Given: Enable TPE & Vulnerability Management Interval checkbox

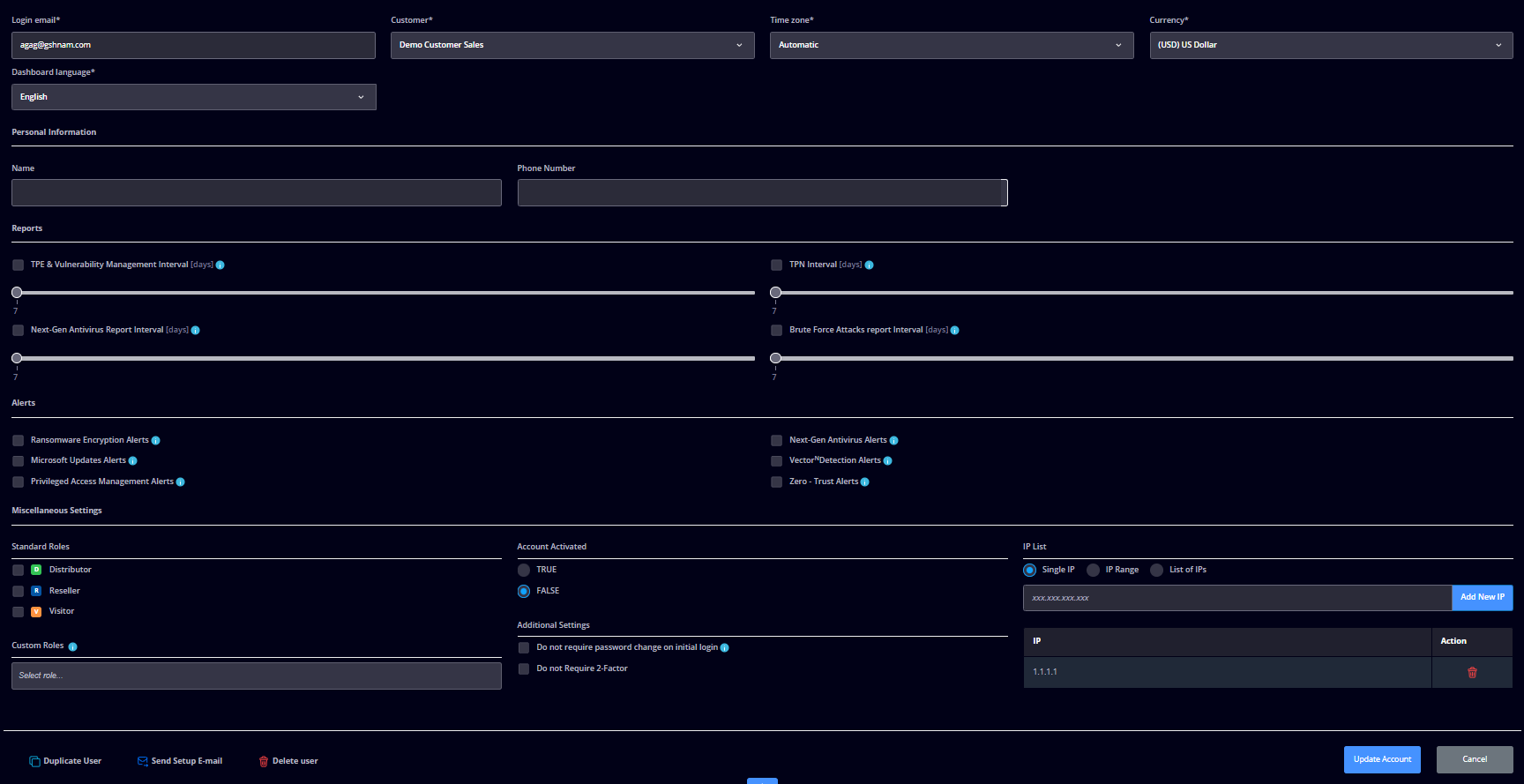Looking at the screenshot, I should click(x=18, y=265).
